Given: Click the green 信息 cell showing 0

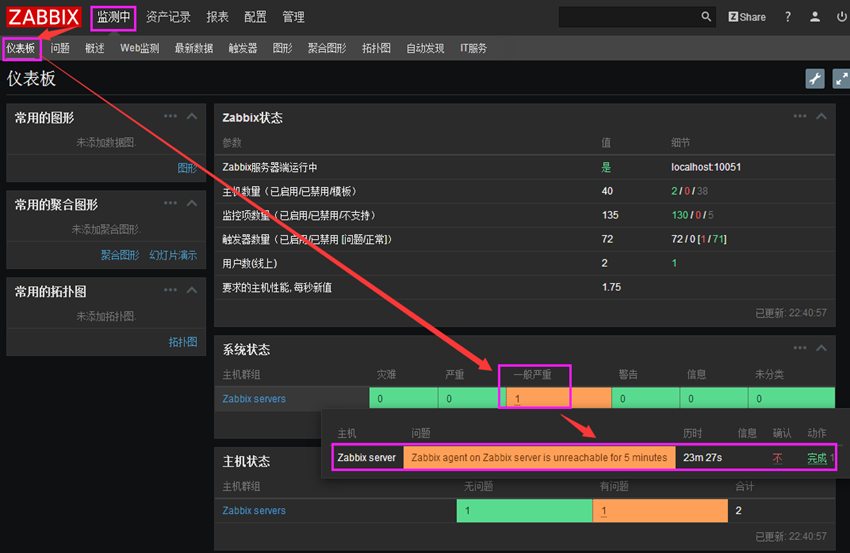Looking at the screenshot, I should tap(714, 398).
